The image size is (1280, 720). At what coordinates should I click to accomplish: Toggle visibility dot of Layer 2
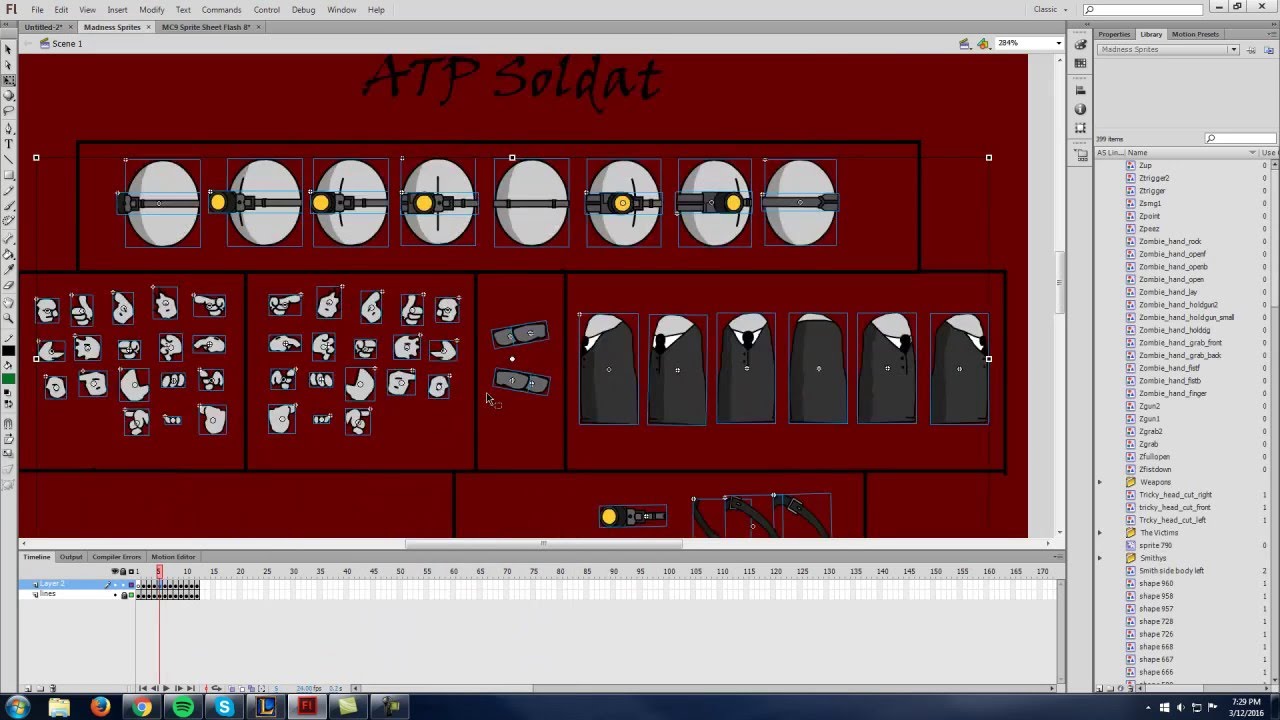[x=115, y=585]
